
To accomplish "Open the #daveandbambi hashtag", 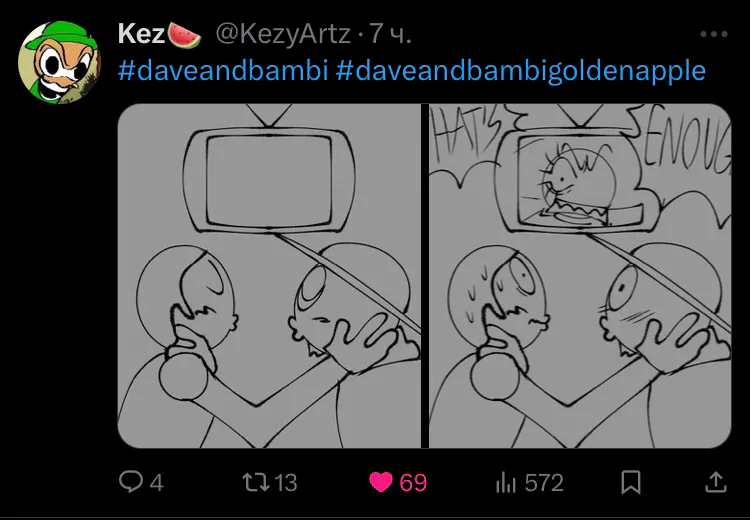I will pos(223,70).
